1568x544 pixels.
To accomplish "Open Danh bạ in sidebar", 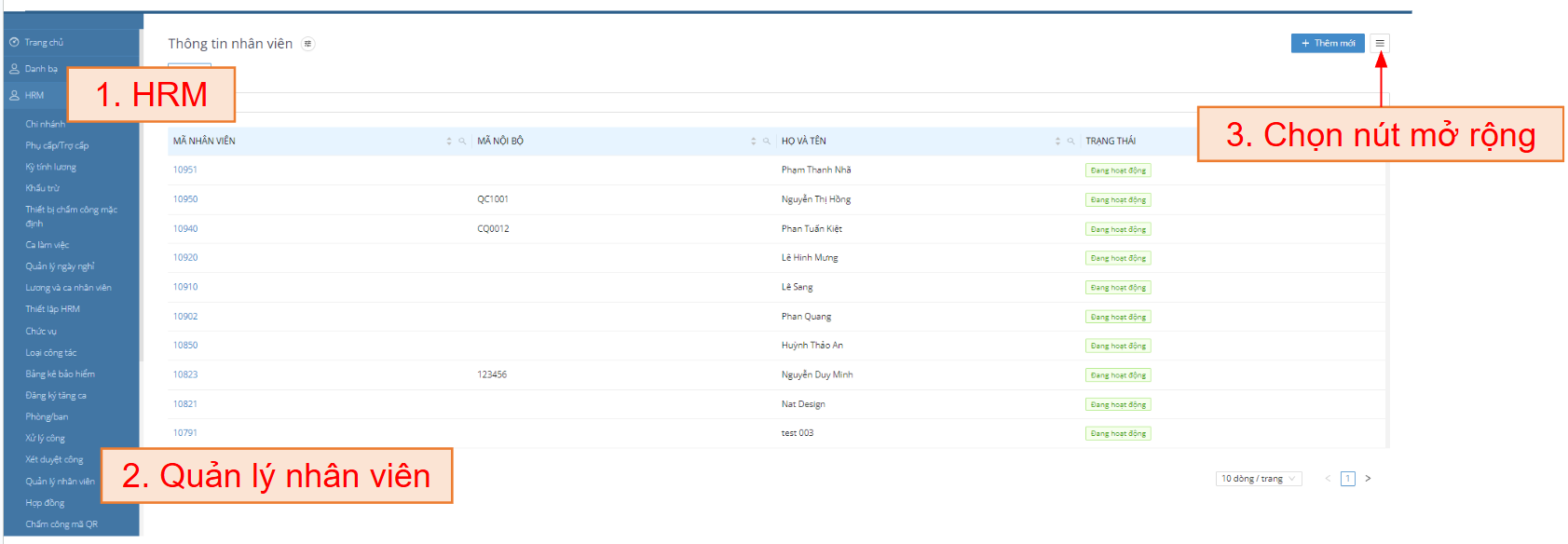I will tap(41, 69).
